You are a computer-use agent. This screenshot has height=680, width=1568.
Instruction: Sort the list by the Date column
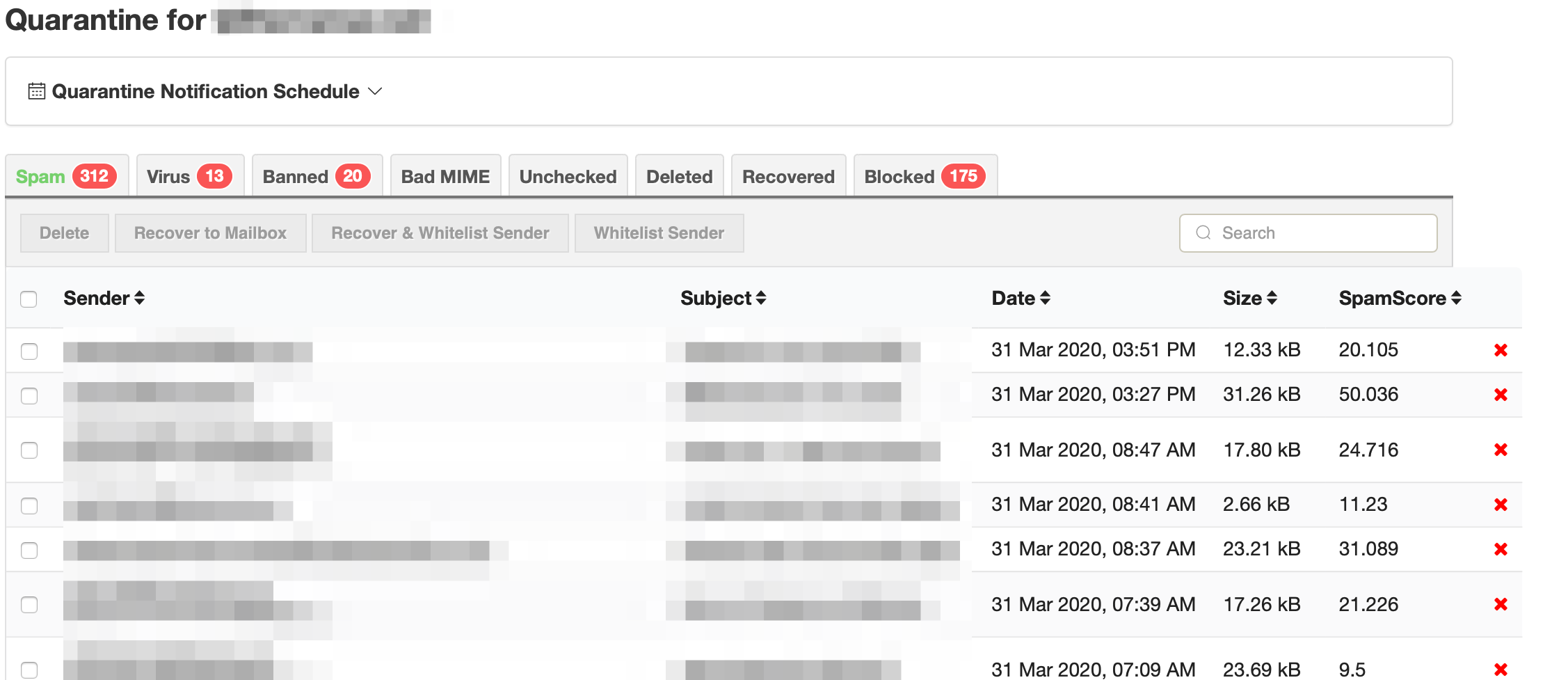(x=1021, y=298)
